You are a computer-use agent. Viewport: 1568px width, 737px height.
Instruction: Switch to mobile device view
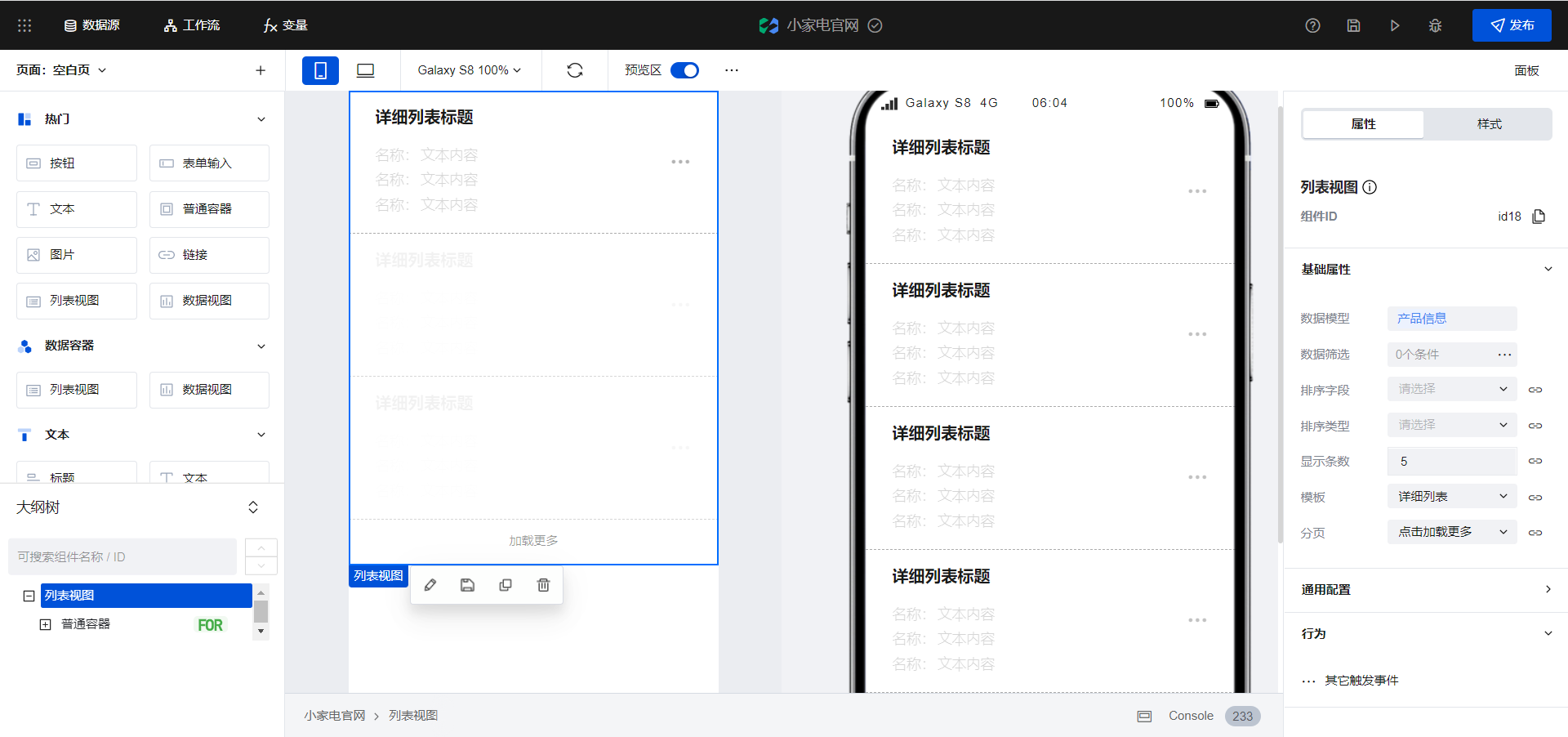pyautogui.click(x=320, y=70)
